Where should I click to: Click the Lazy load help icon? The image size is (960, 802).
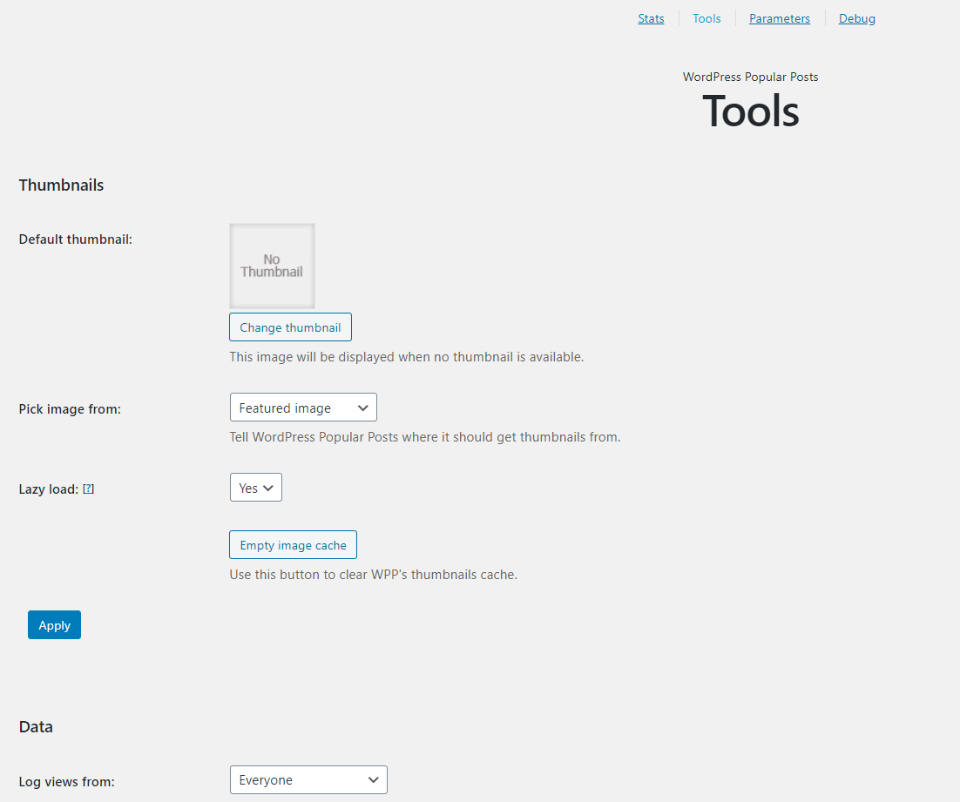pos(88,489)
